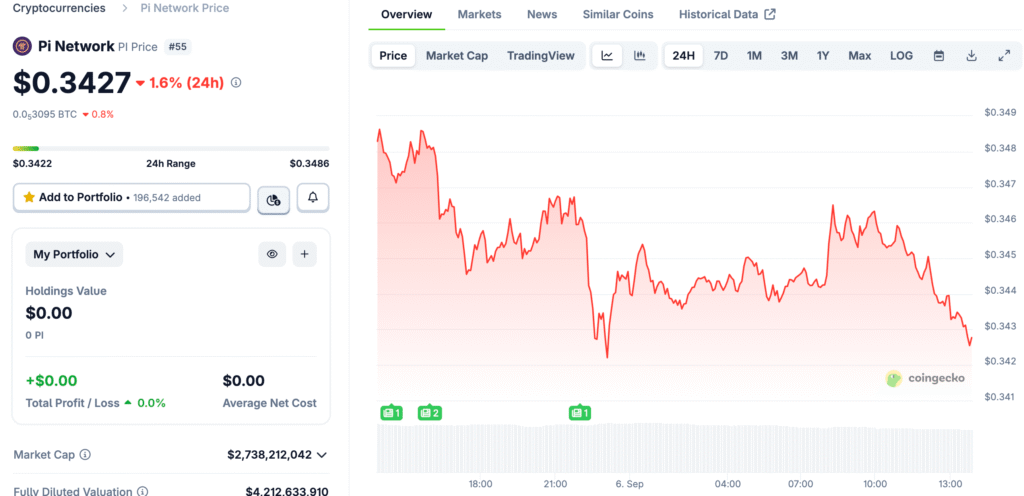This screenshot has width=1024, height=496.
Task: Select the Price chart toggle
Action: [393, 56]
